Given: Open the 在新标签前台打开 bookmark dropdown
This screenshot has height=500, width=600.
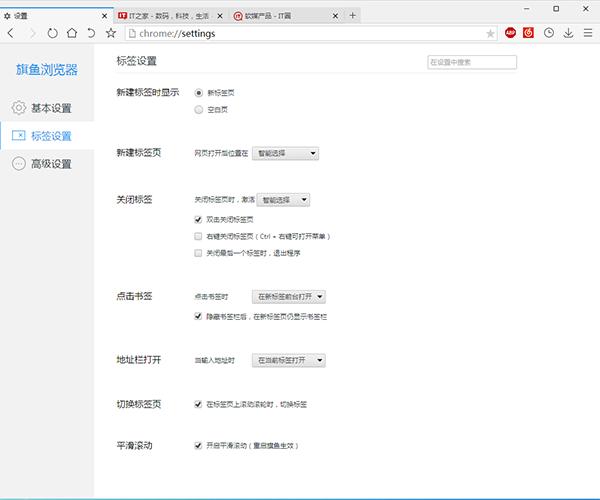Looking at the screenshot, I should tap(290, 297).
